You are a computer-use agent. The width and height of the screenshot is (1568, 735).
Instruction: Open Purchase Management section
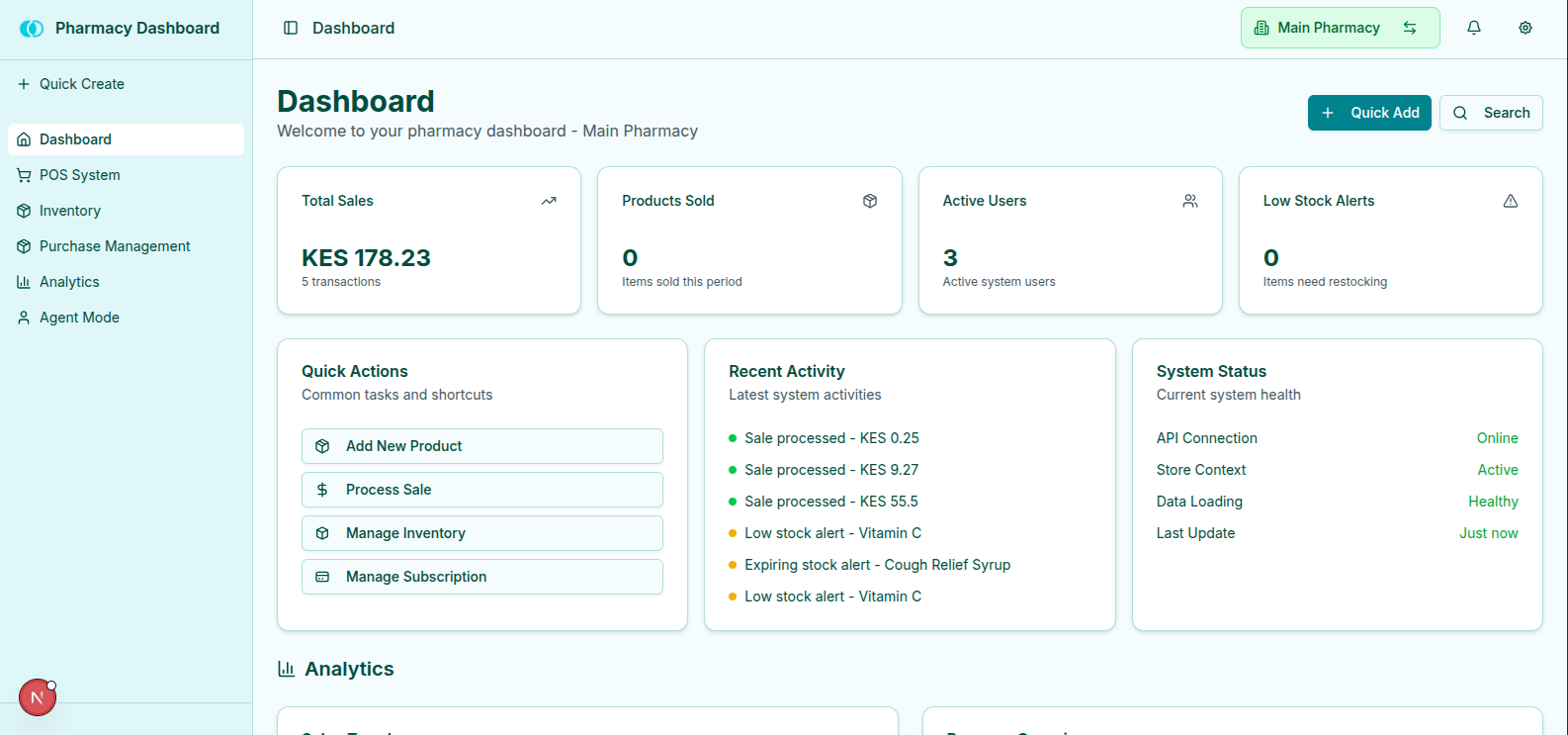(x=115, y=246)
